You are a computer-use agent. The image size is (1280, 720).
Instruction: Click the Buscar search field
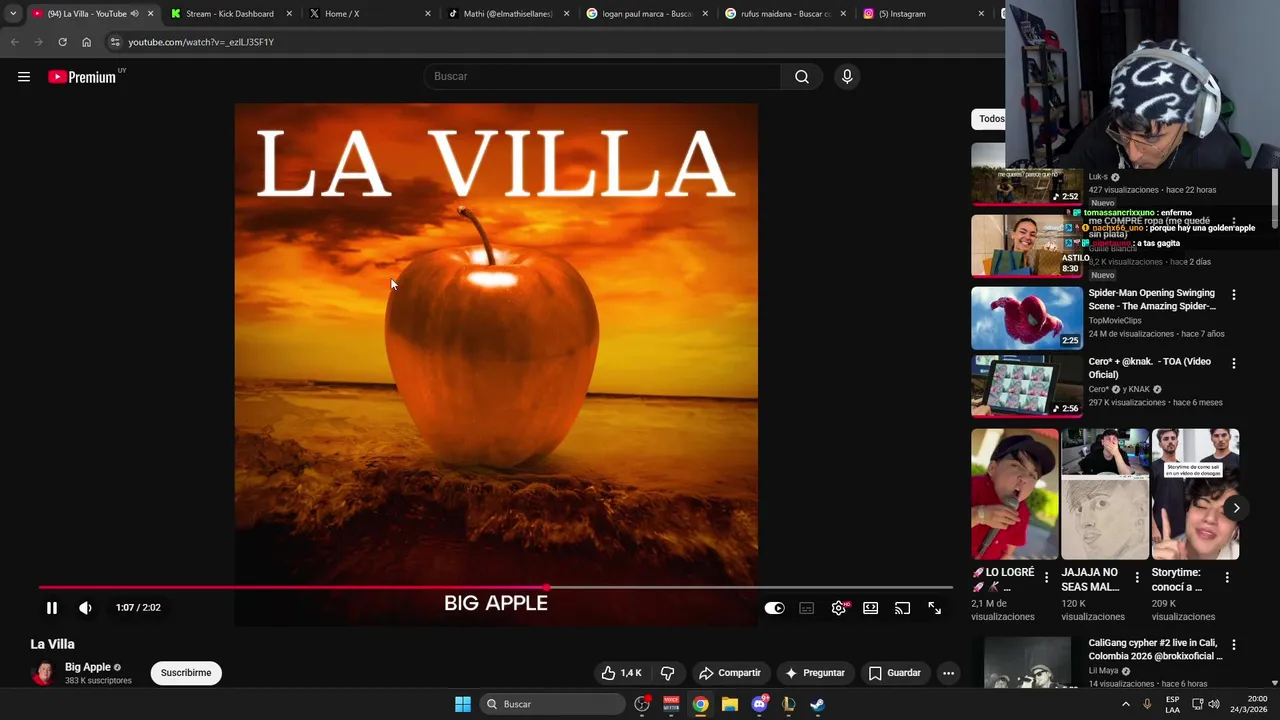pyautogui.click(x=603, y=77)
